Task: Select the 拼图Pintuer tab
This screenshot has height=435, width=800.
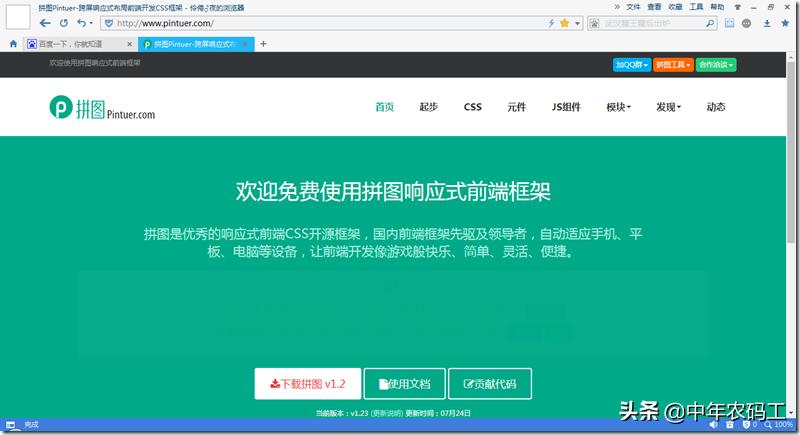Action: tap(195, 44)
